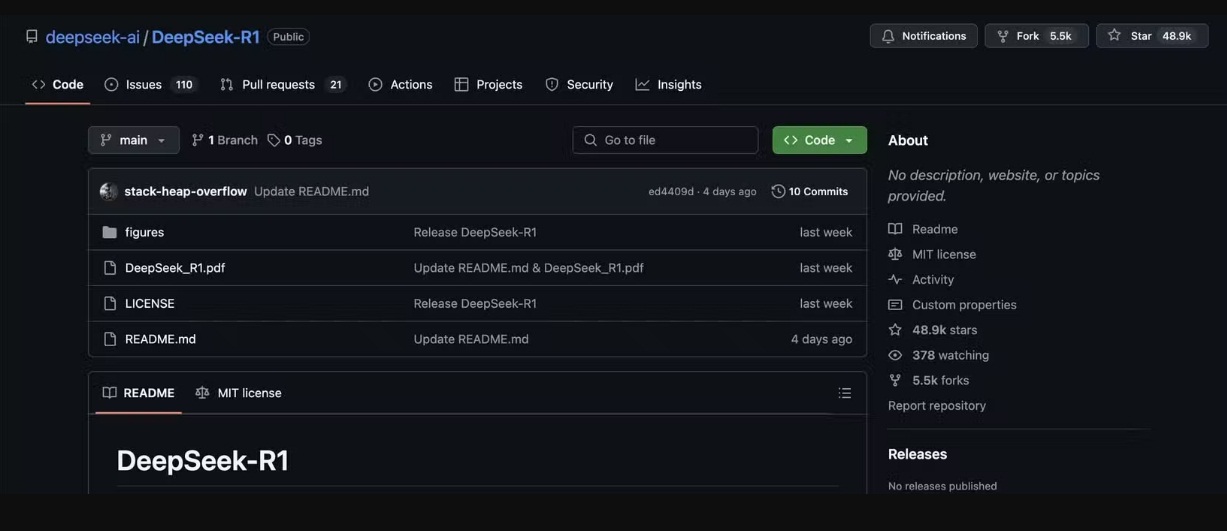Viewport: 1227px width, 531px height.
Task: Fork the repository using Fork button
Action: click(x=1036, y=36)
